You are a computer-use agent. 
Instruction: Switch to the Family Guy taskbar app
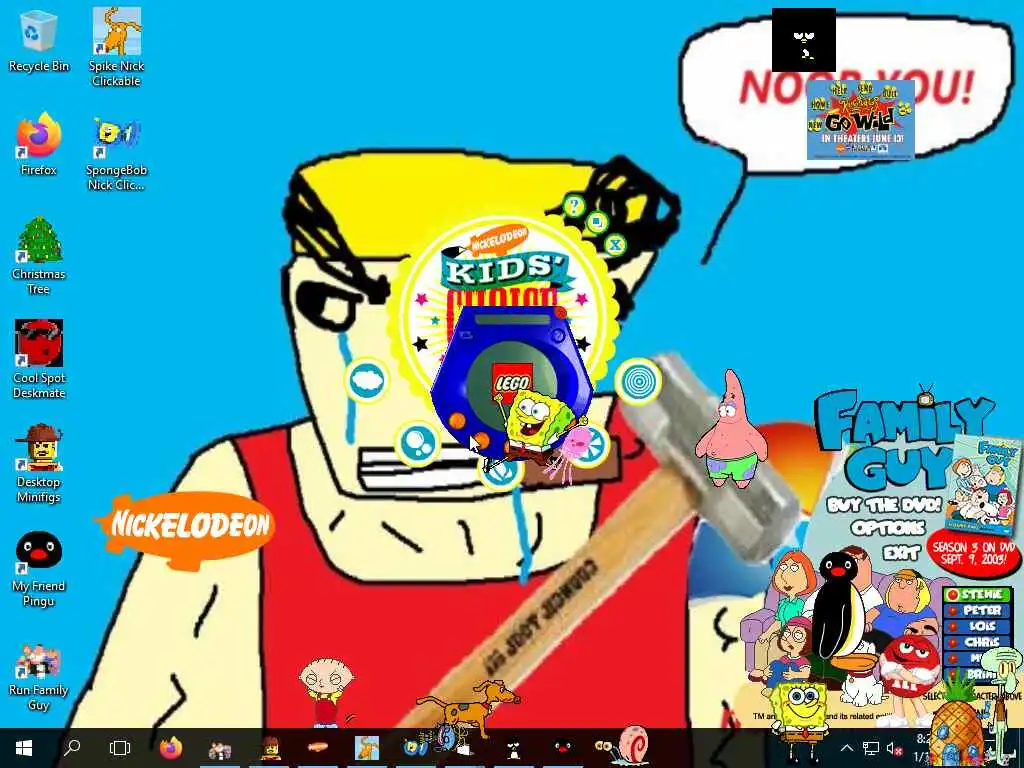tap(220, 748)
